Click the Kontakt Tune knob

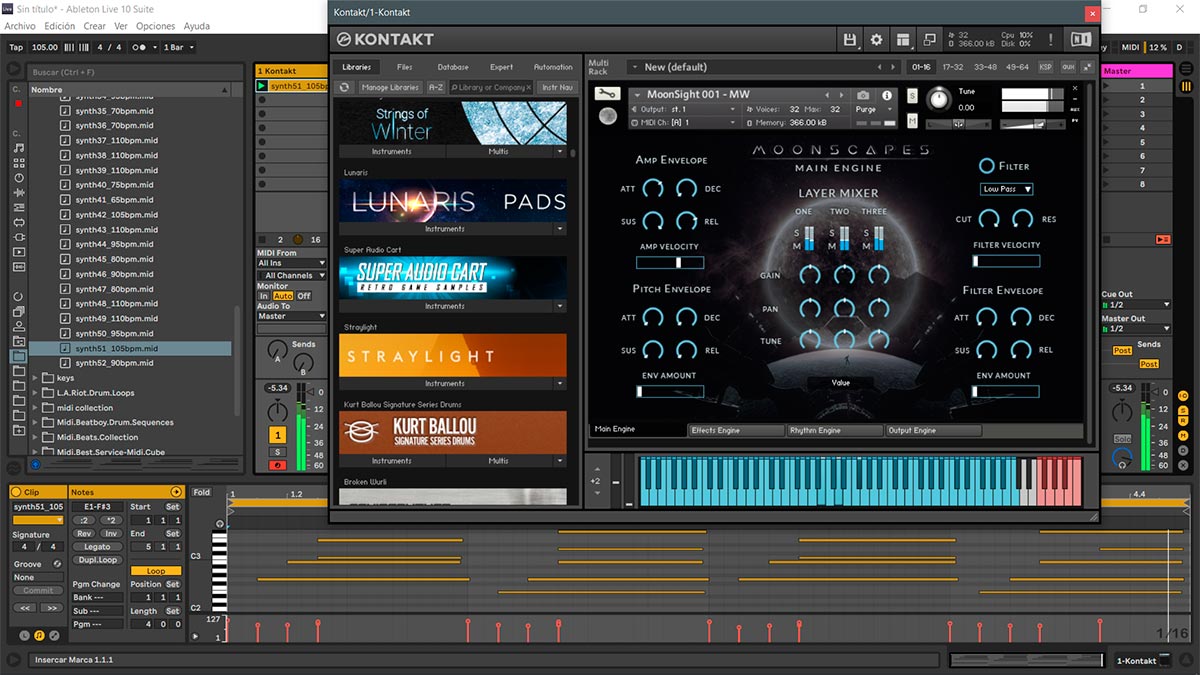point(938,99)
